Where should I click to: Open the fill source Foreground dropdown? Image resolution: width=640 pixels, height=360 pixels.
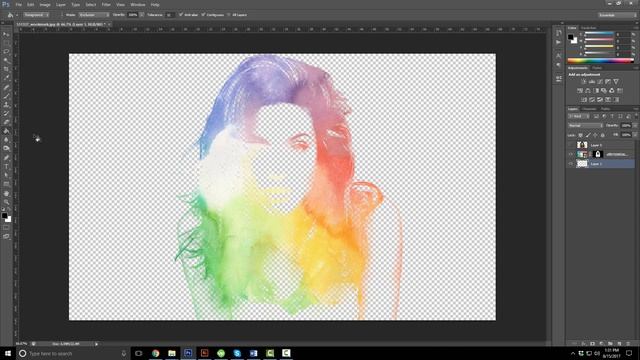pos(36,15)
